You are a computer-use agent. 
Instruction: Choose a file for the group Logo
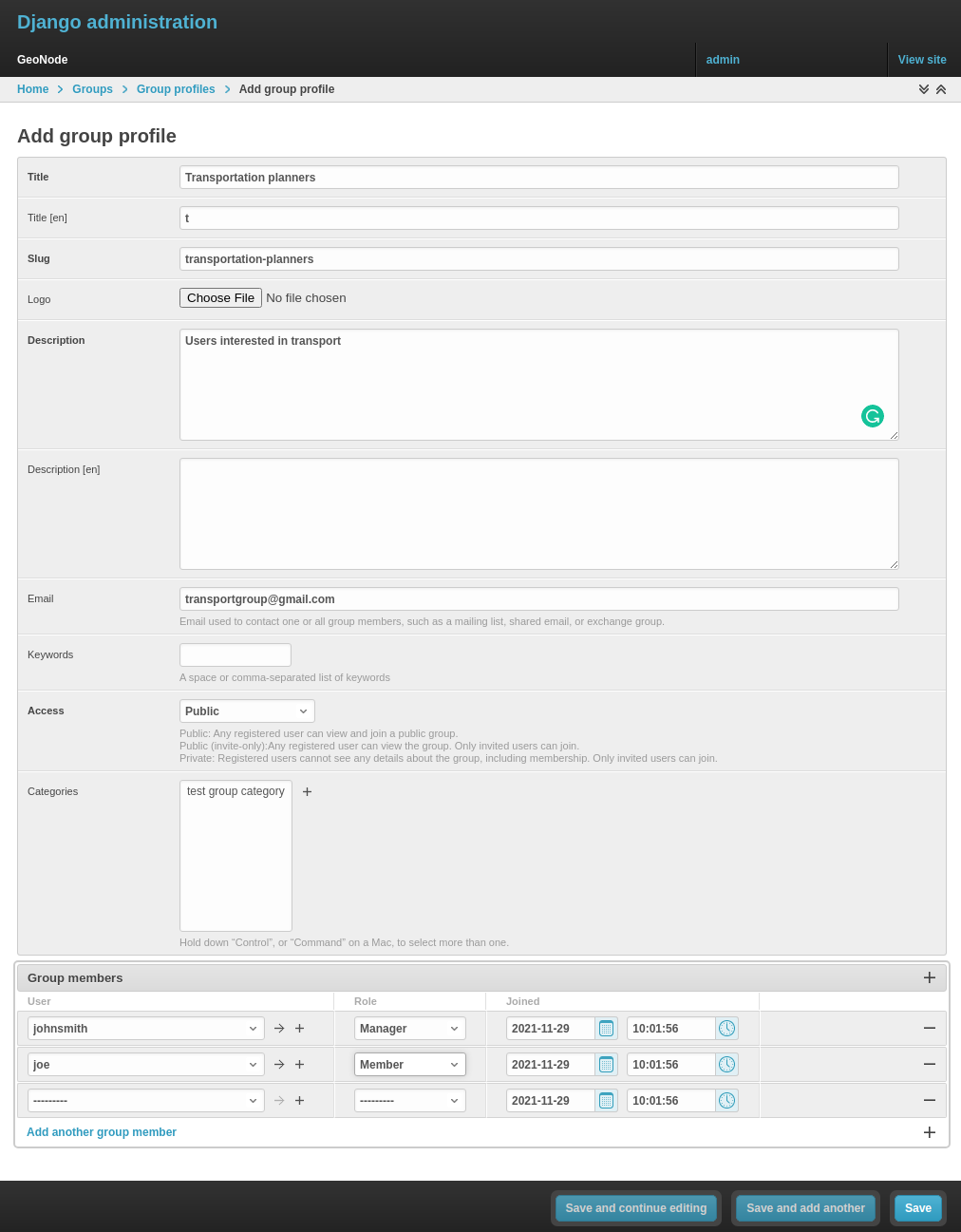(220, 297)
